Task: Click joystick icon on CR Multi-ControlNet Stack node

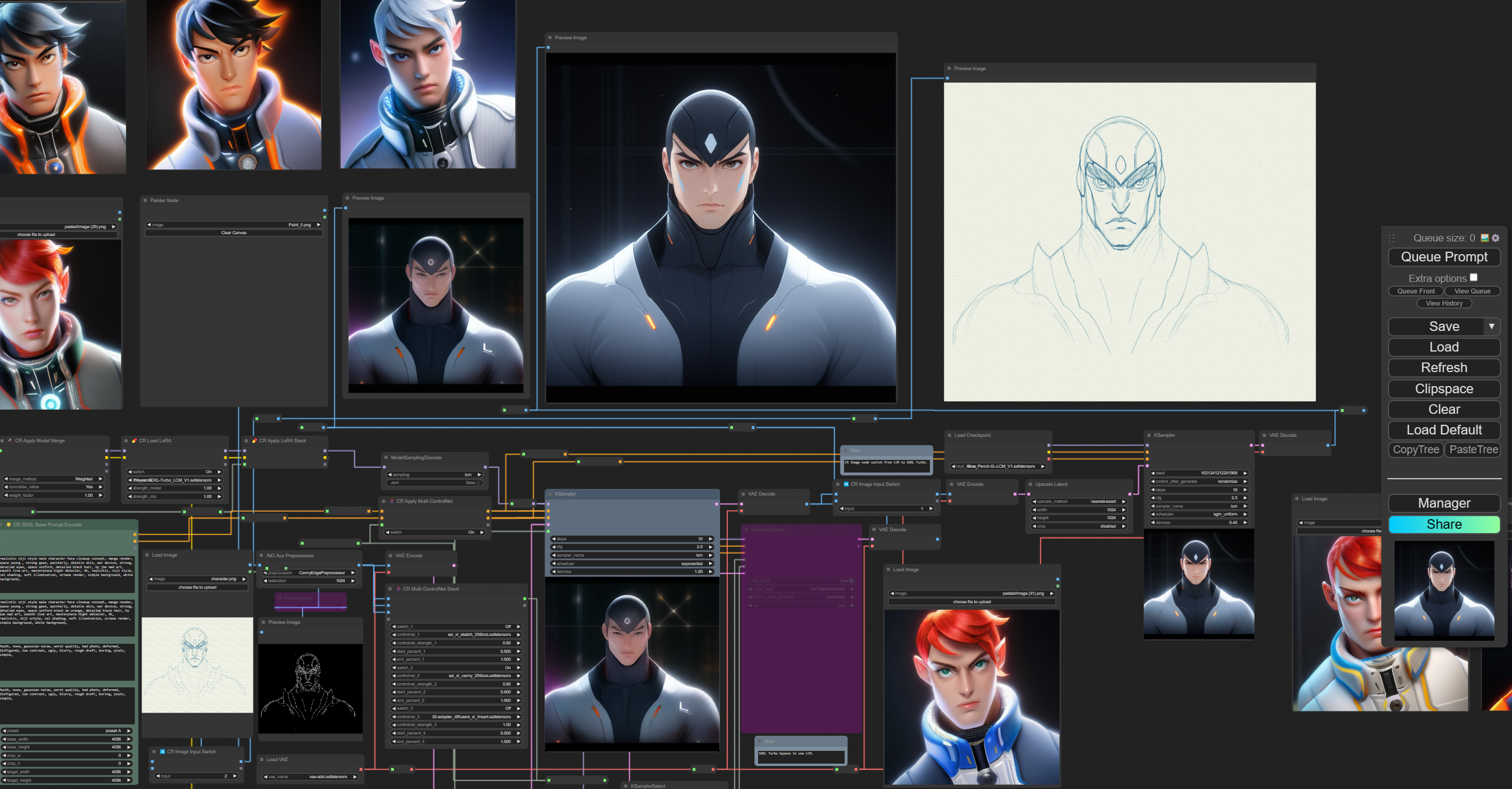Action: point(399,589)
